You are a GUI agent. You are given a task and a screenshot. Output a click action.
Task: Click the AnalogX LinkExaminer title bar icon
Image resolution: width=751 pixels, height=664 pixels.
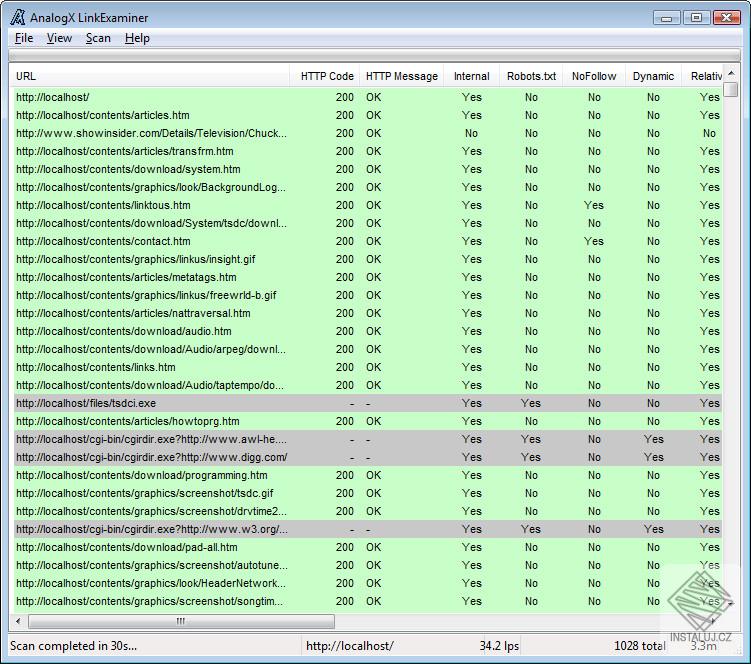pos(18,17)
